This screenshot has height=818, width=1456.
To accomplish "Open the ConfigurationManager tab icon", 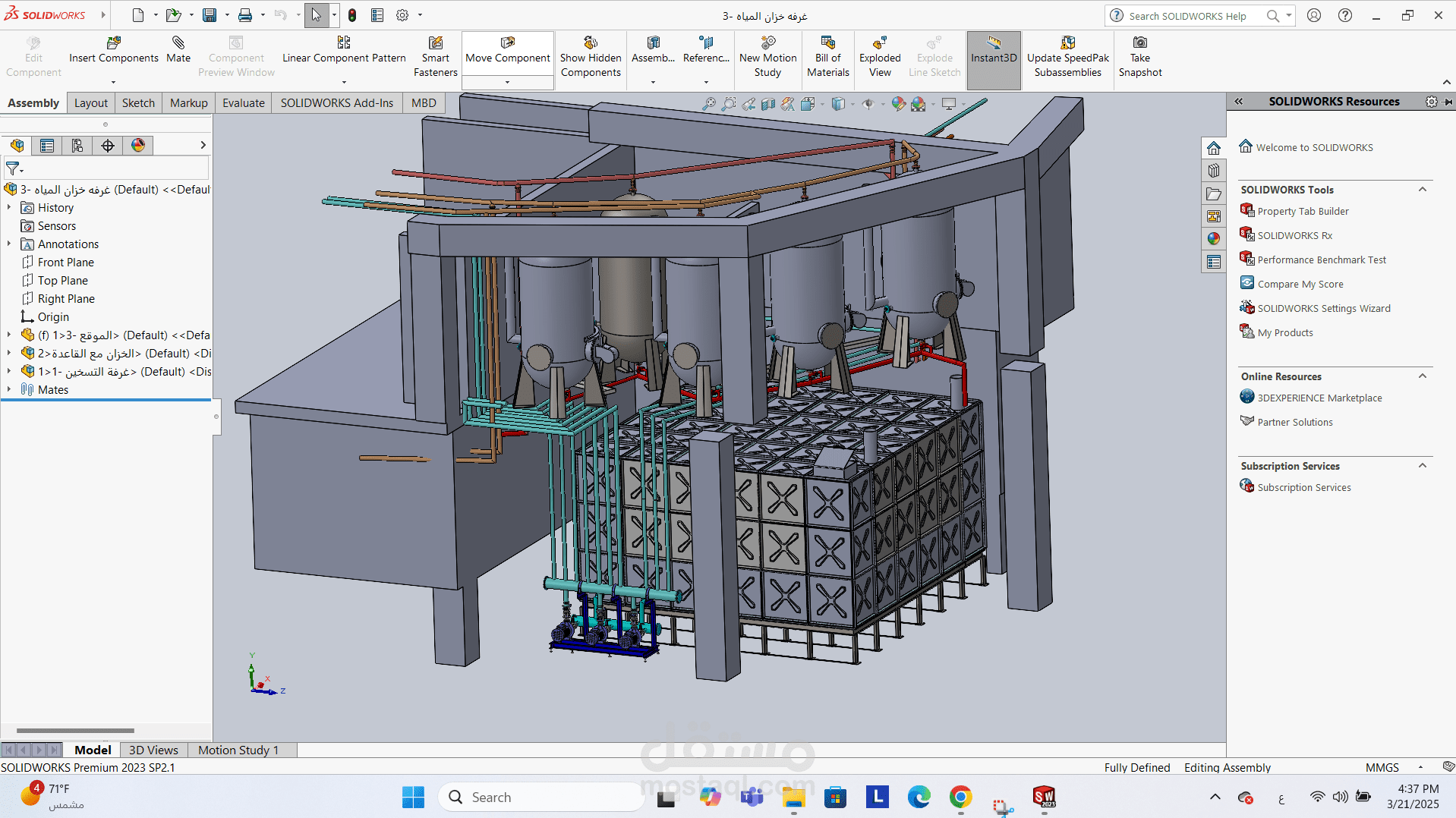I will pos(77,146).
